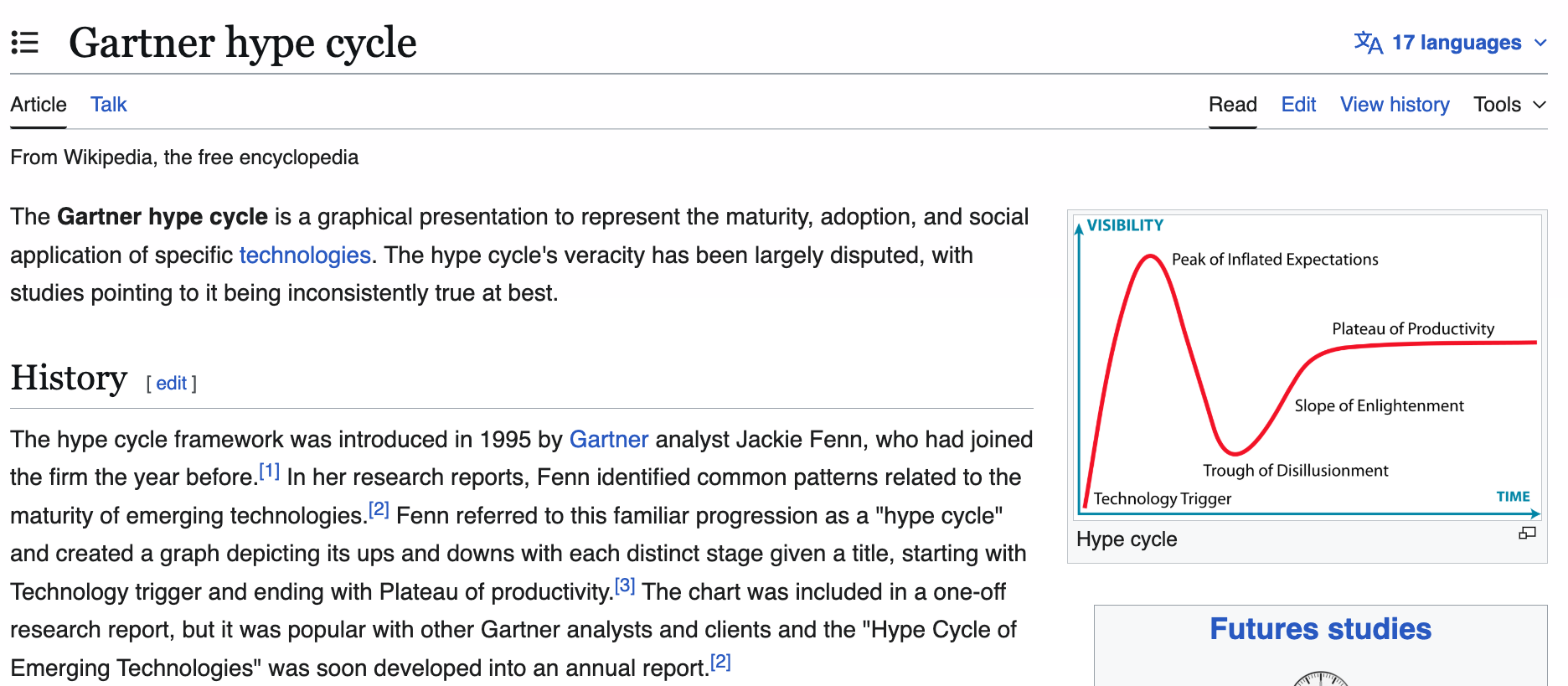The height and width of the screenshot is (686, 1568).
Task: Click the language translation icon
Action: click(1368, 43)
